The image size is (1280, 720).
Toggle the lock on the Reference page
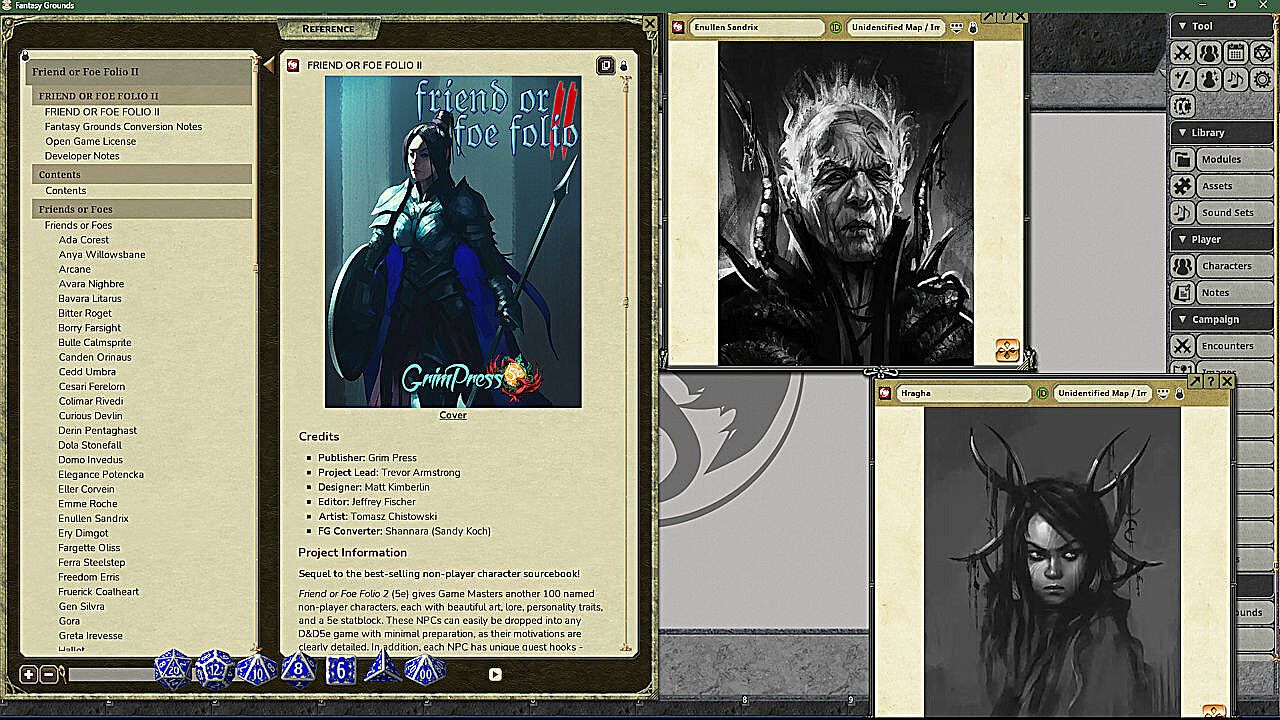click(624, 66)
